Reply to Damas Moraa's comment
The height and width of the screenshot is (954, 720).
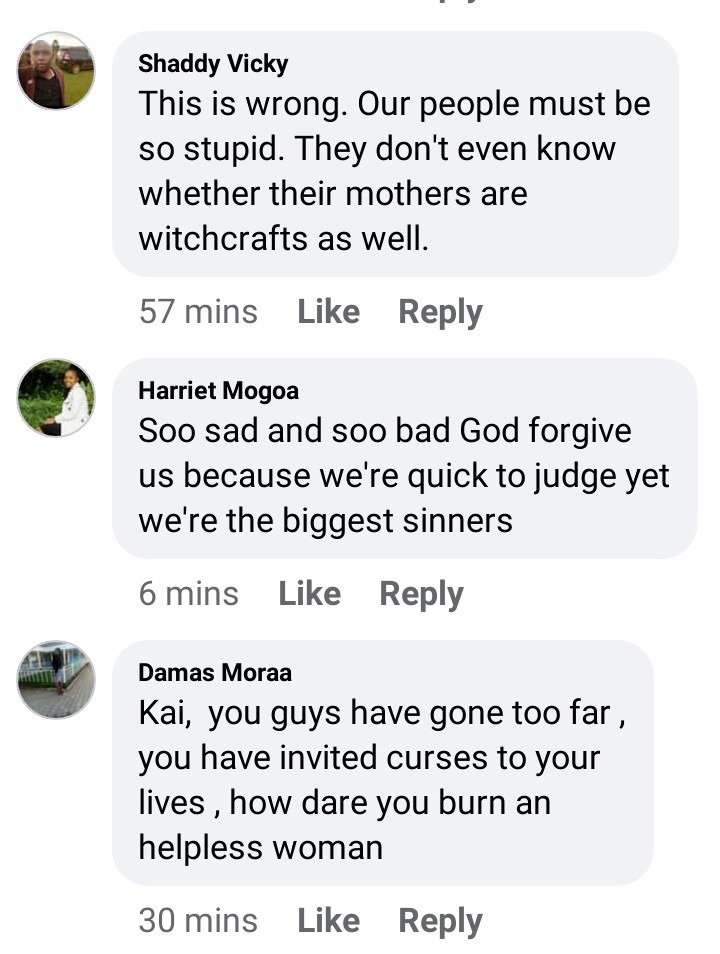click(440, 921)
